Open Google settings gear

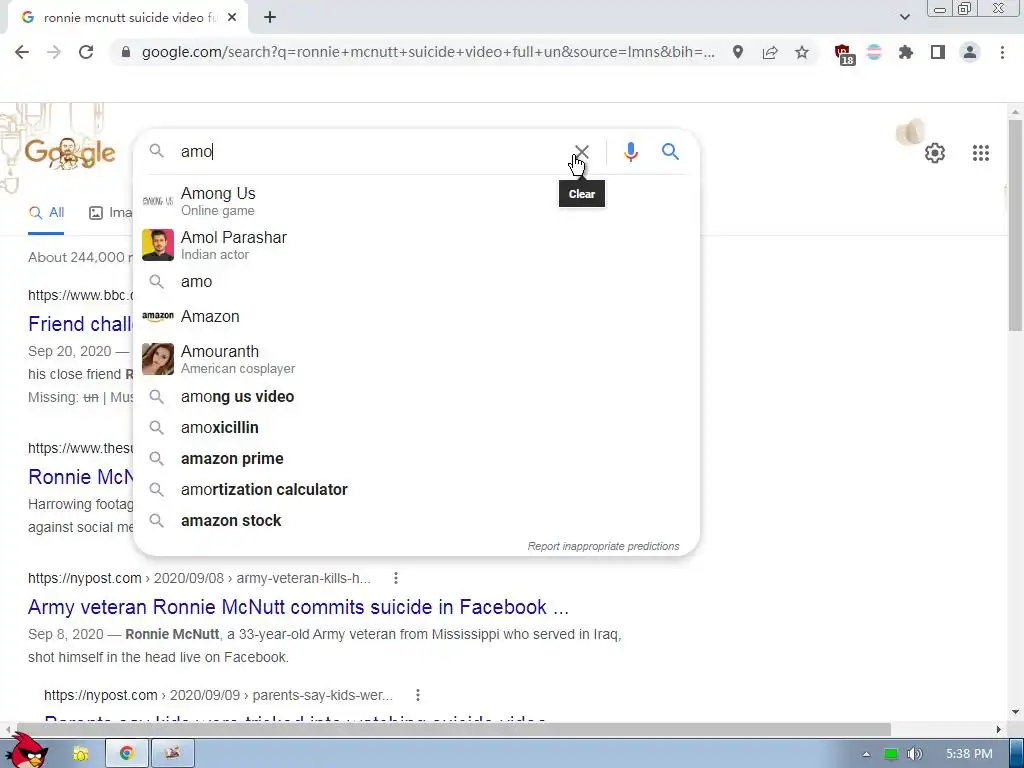tap(935, 153)
